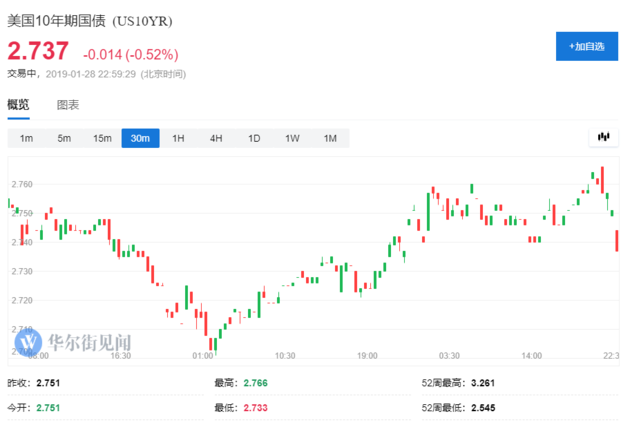Viewport: 630px width, 434px height.
Task: Click the active 30m interval button
Action: [x=140, y=138]
